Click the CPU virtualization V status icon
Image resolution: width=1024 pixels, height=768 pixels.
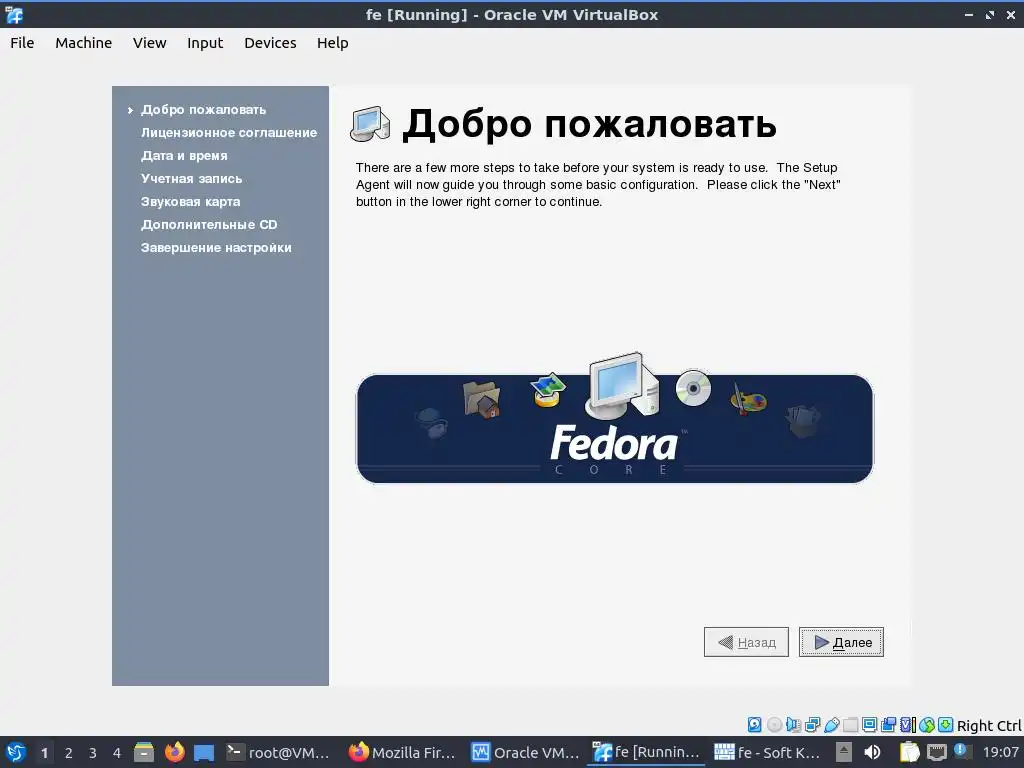(x=908, y=724)
